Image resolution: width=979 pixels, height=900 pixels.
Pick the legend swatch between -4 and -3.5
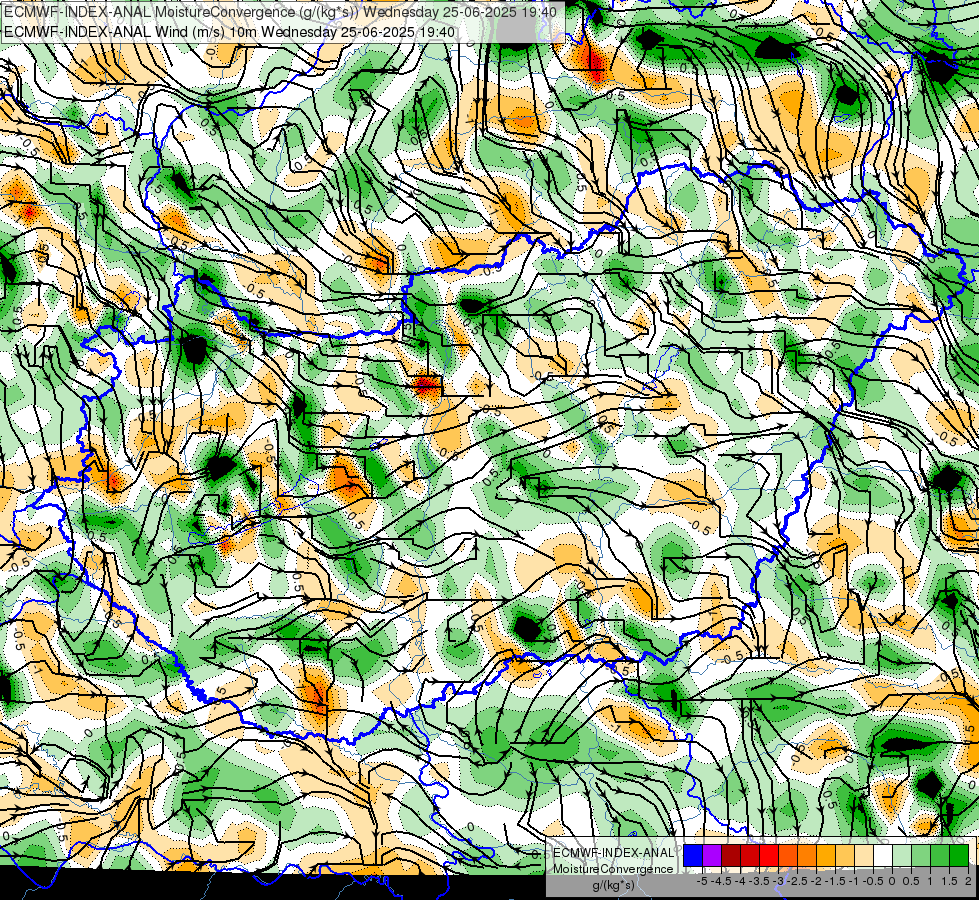pyautogui.click(x=750, y=856)
